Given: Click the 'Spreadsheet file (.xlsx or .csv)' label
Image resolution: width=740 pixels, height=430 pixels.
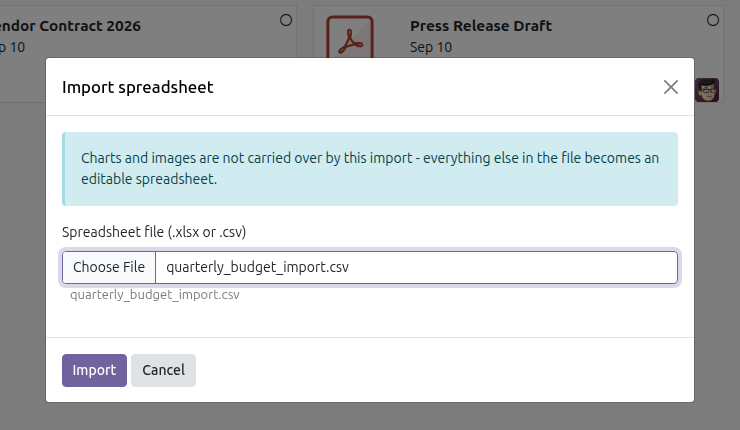Looking at the screenshot, I should (154, 232).
